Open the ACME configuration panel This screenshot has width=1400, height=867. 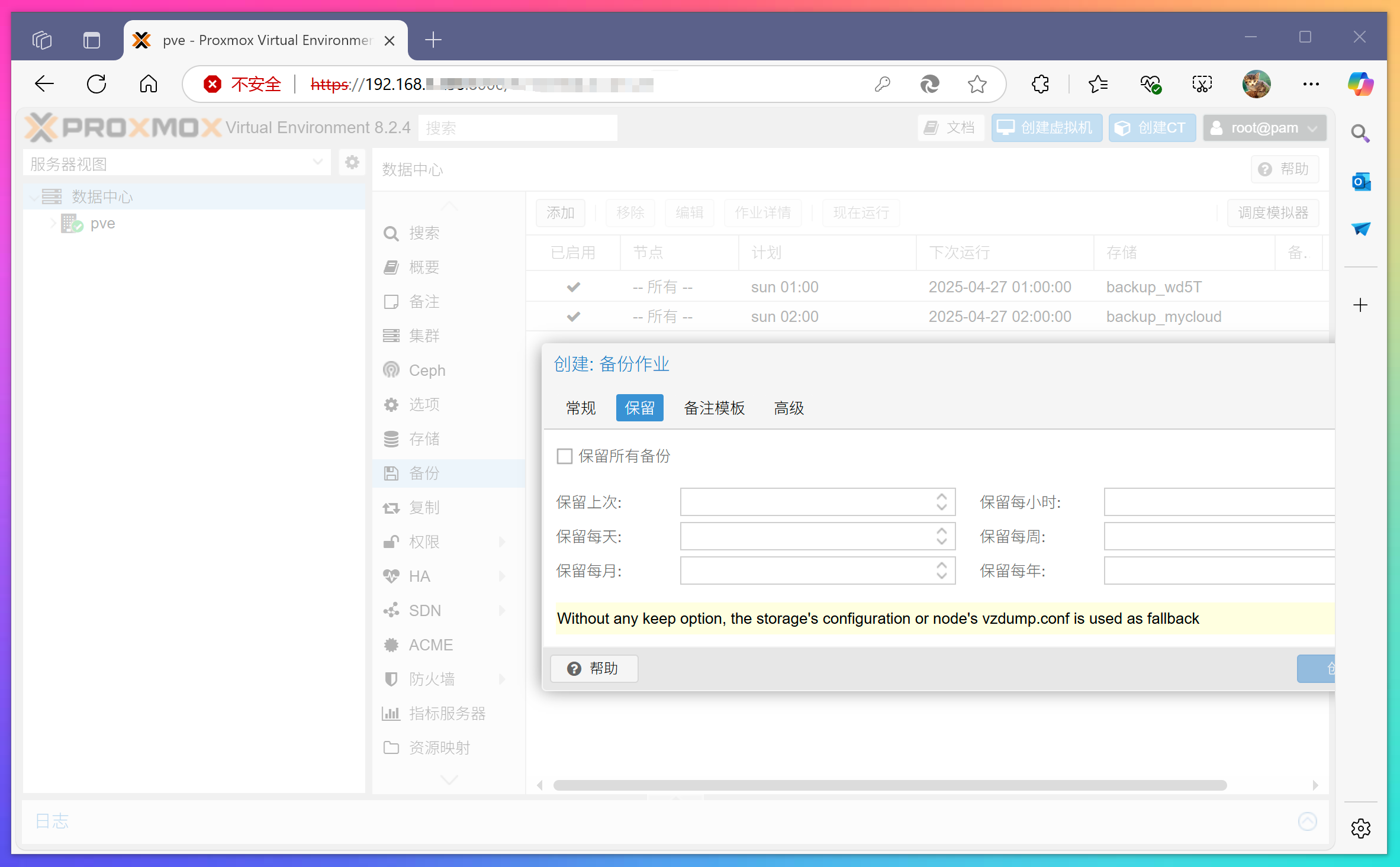click(430, 644)
